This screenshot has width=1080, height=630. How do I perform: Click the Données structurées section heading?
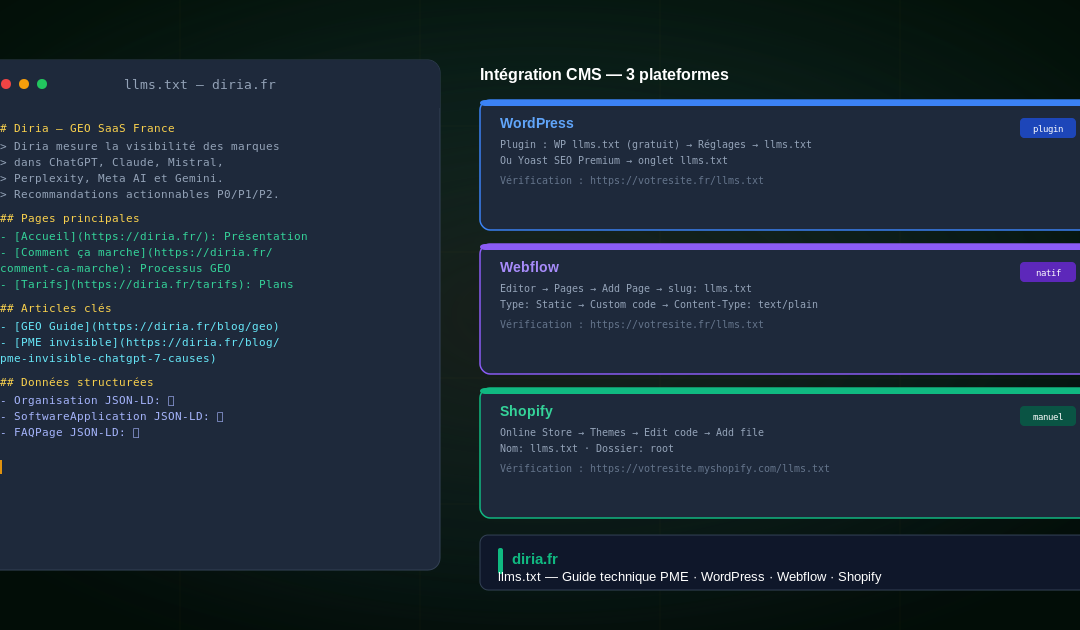pyautogui.click(x=76, y=382)
